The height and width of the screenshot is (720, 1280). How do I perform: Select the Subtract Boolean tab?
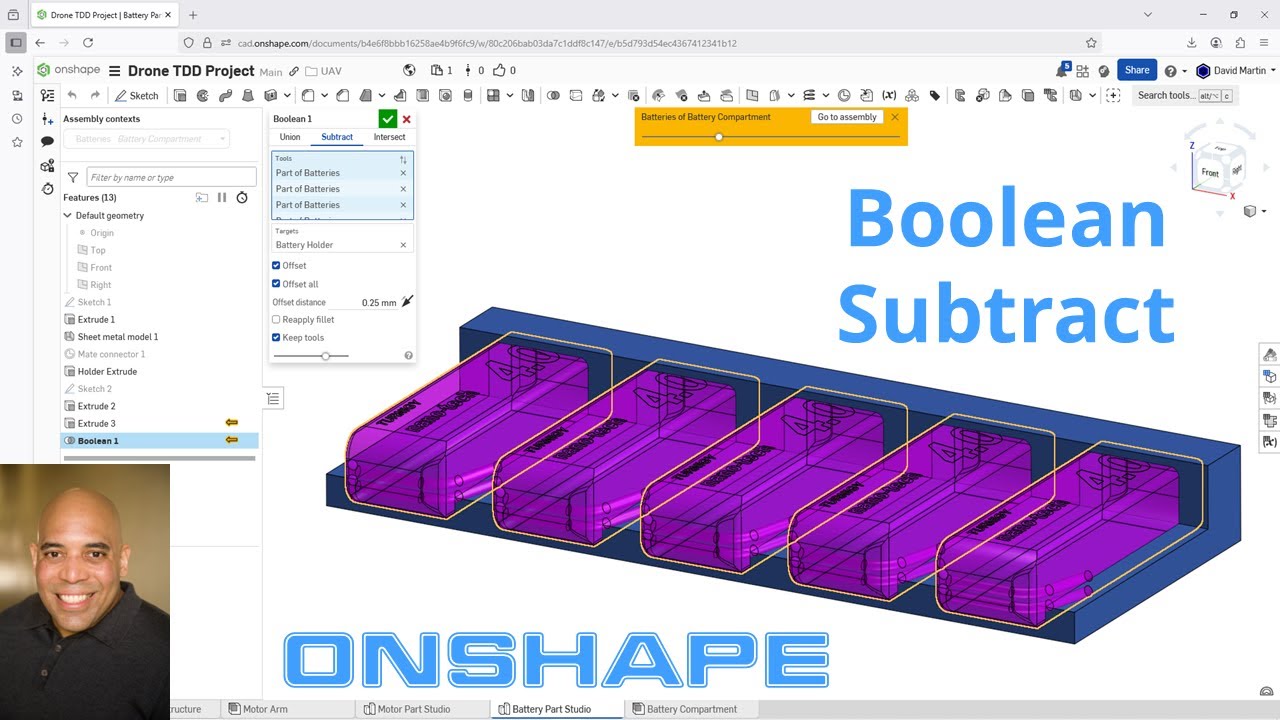point(337,137)
